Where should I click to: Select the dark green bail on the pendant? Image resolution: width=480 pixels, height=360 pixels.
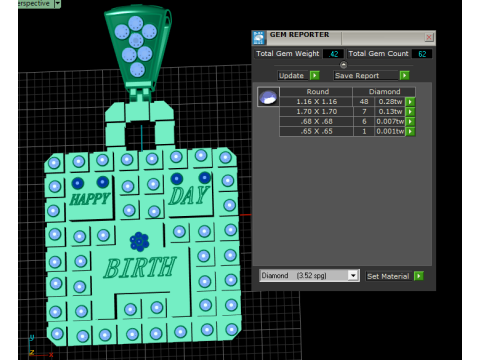pos(138,47)
